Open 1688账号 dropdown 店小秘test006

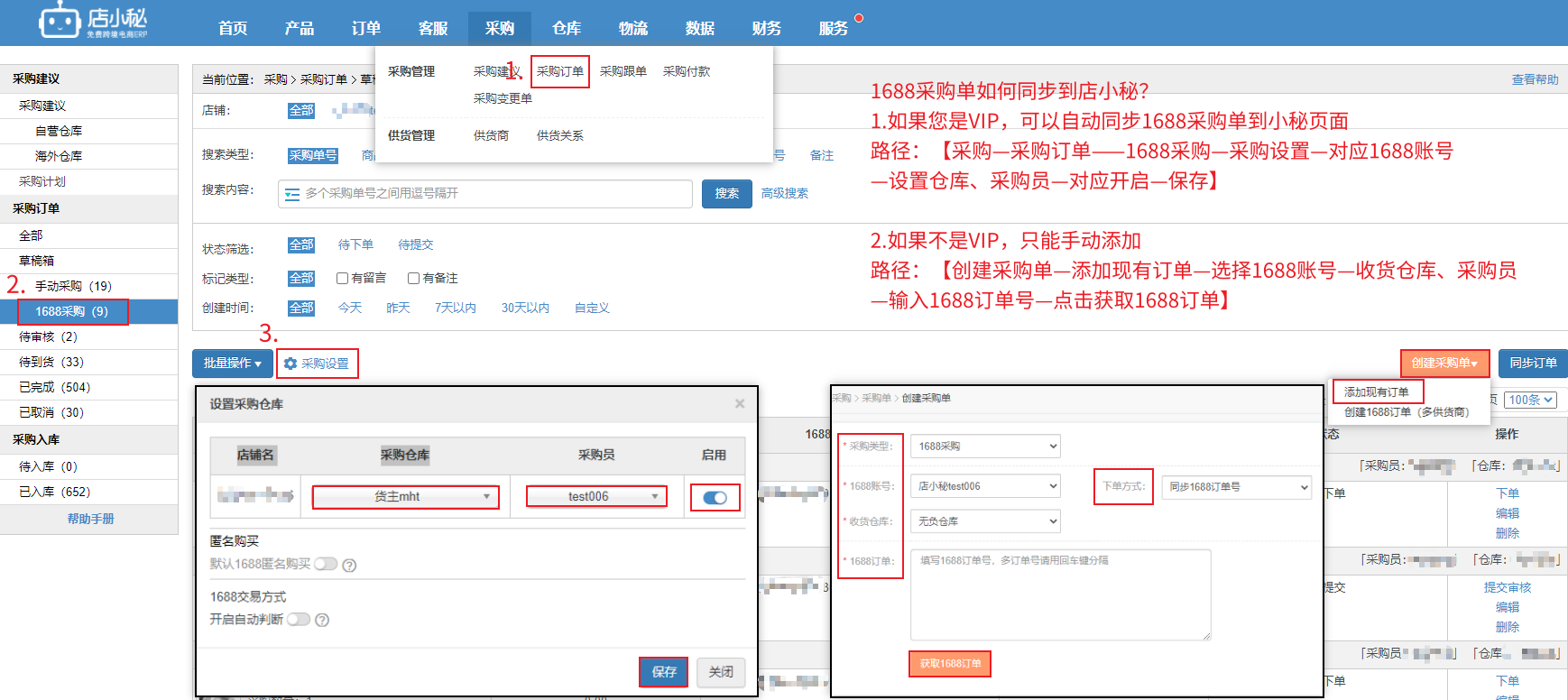pyautogui.click(x=985, y=486)
